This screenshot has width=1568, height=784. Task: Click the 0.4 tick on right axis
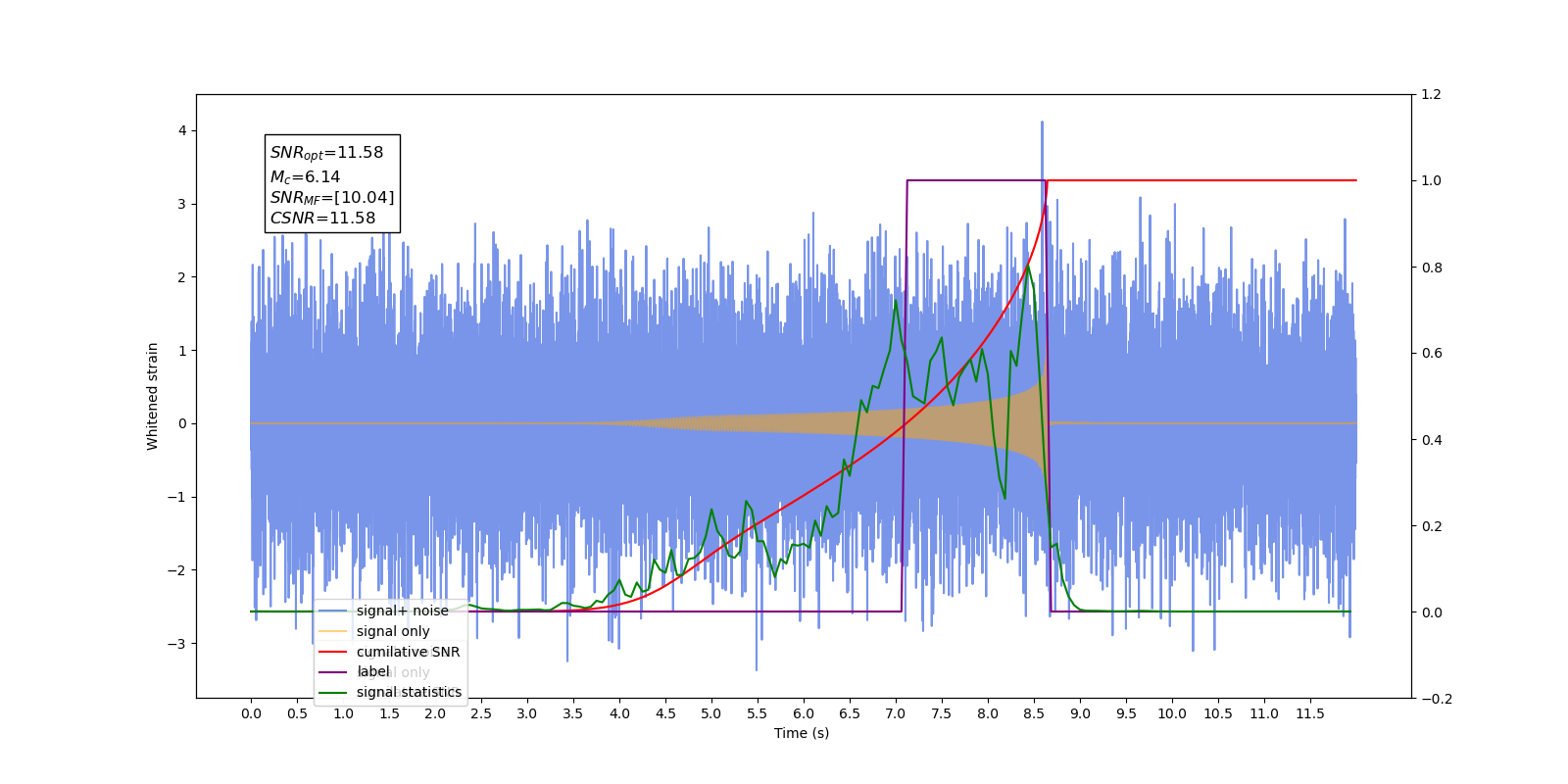[x=1432, y=440]
